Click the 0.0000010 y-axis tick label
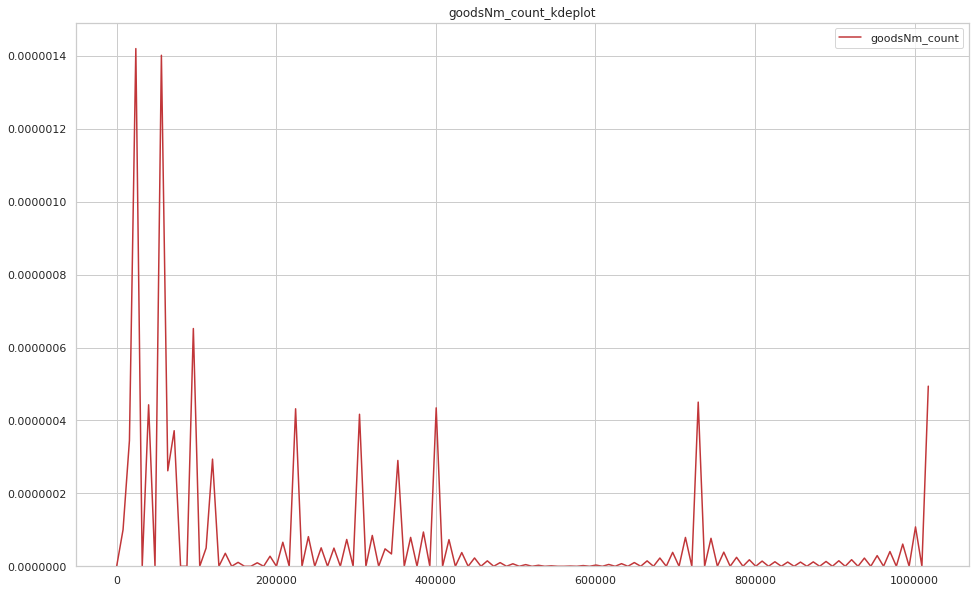This screenshot has height=593, width=976. click(38, 203)
